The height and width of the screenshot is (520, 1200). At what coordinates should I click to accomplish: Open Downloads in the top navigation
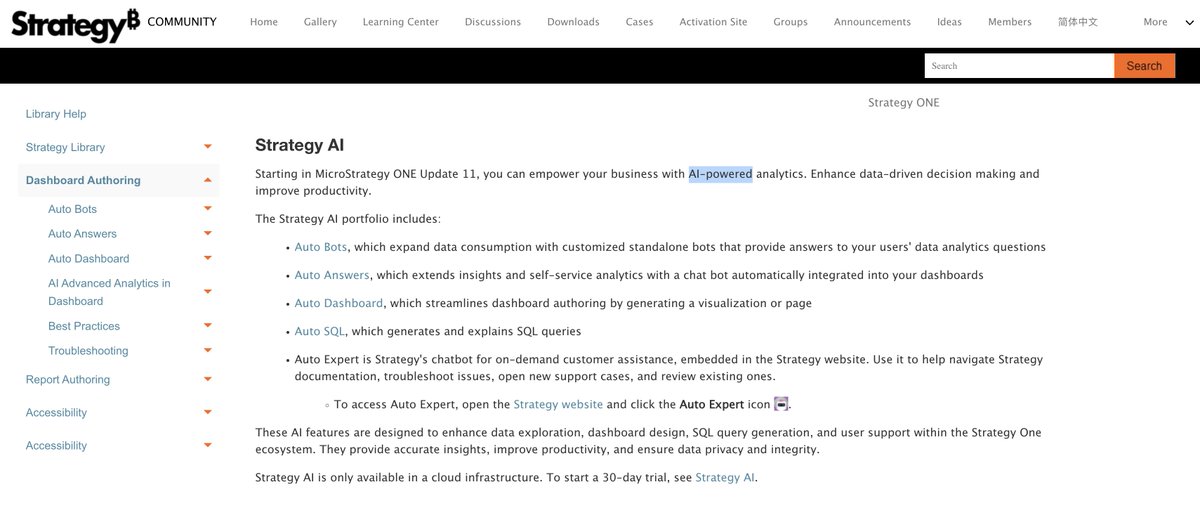573,22
